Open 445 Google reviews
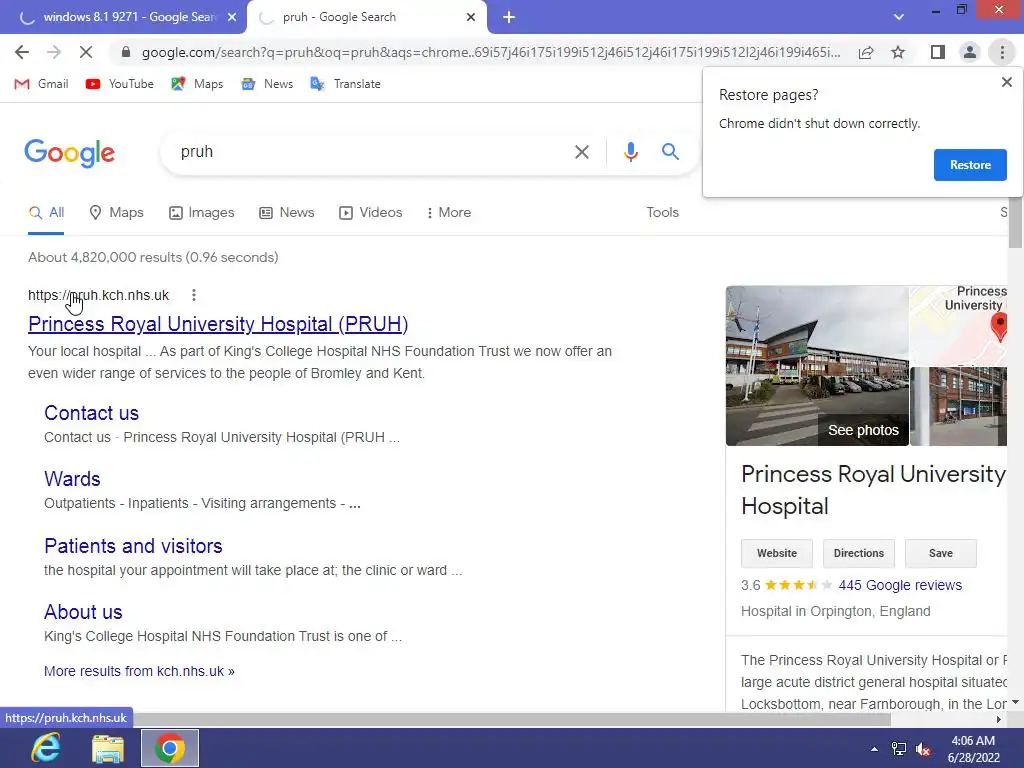Viewport: 1024px width, 768px height. [900, 586]
